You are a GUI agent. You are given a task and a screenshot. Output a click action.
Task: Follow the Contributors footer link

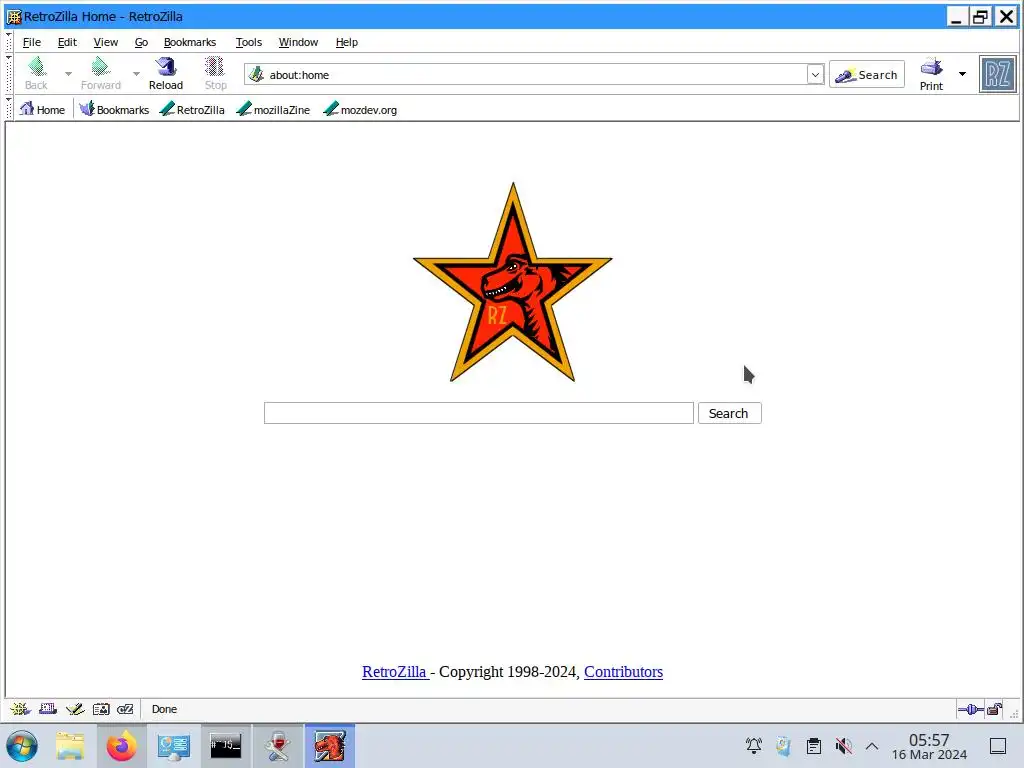coord(623,671)
